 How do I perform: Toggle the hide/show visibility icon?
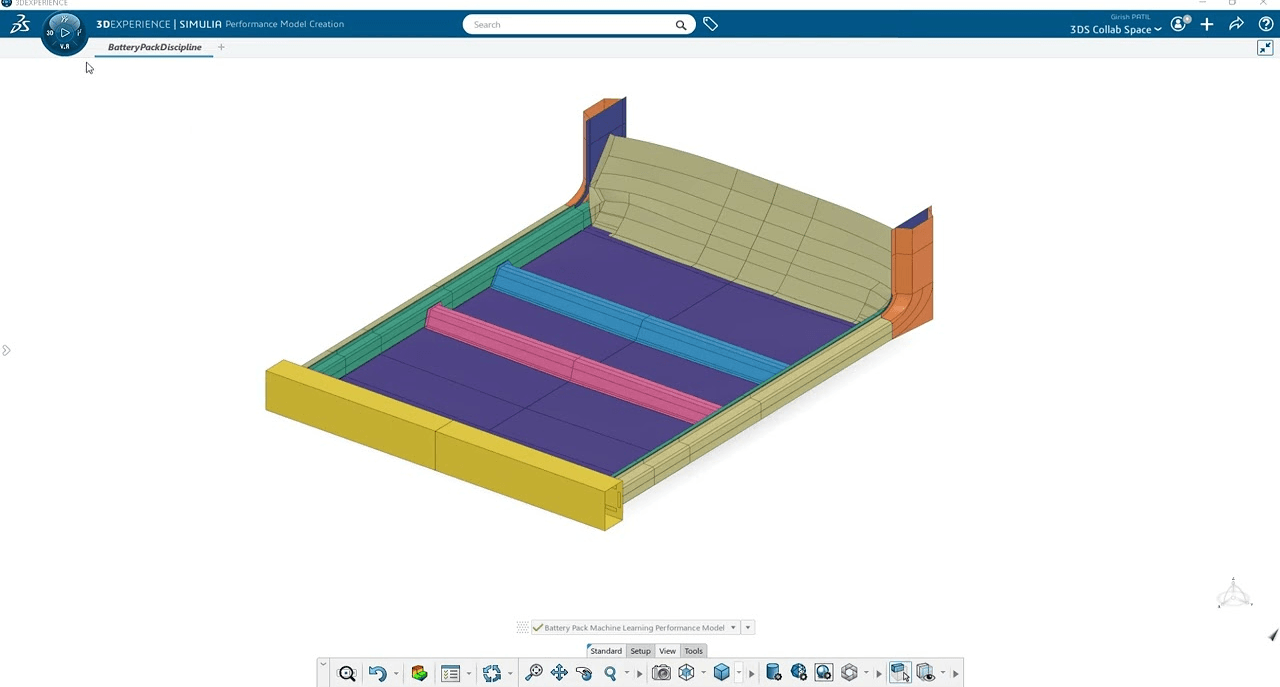point(925,672)
